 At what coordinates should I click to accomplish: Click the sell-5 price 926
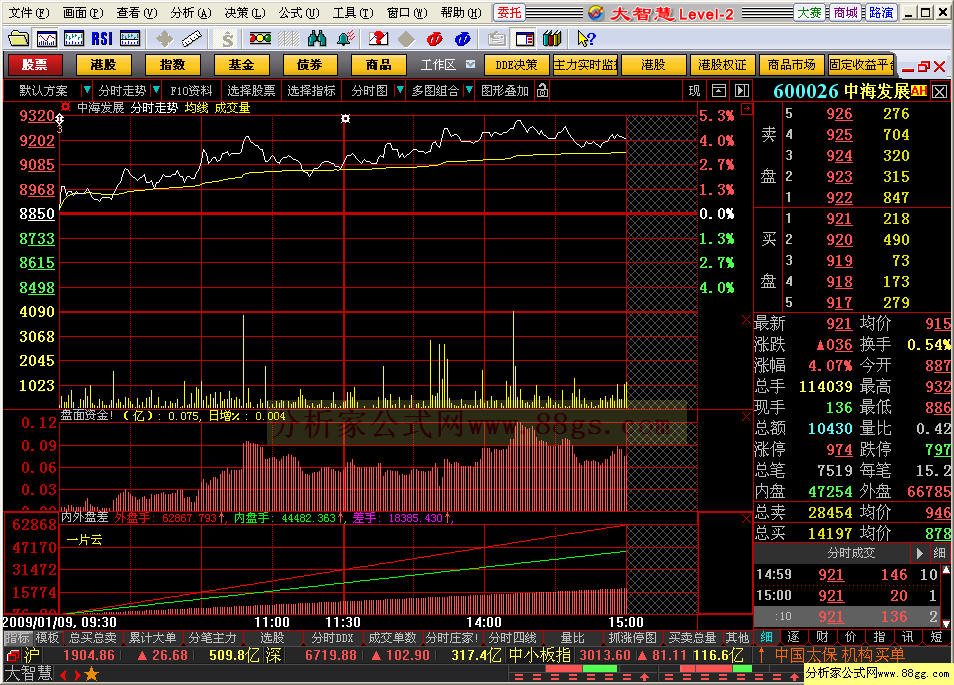pos(839,114)
